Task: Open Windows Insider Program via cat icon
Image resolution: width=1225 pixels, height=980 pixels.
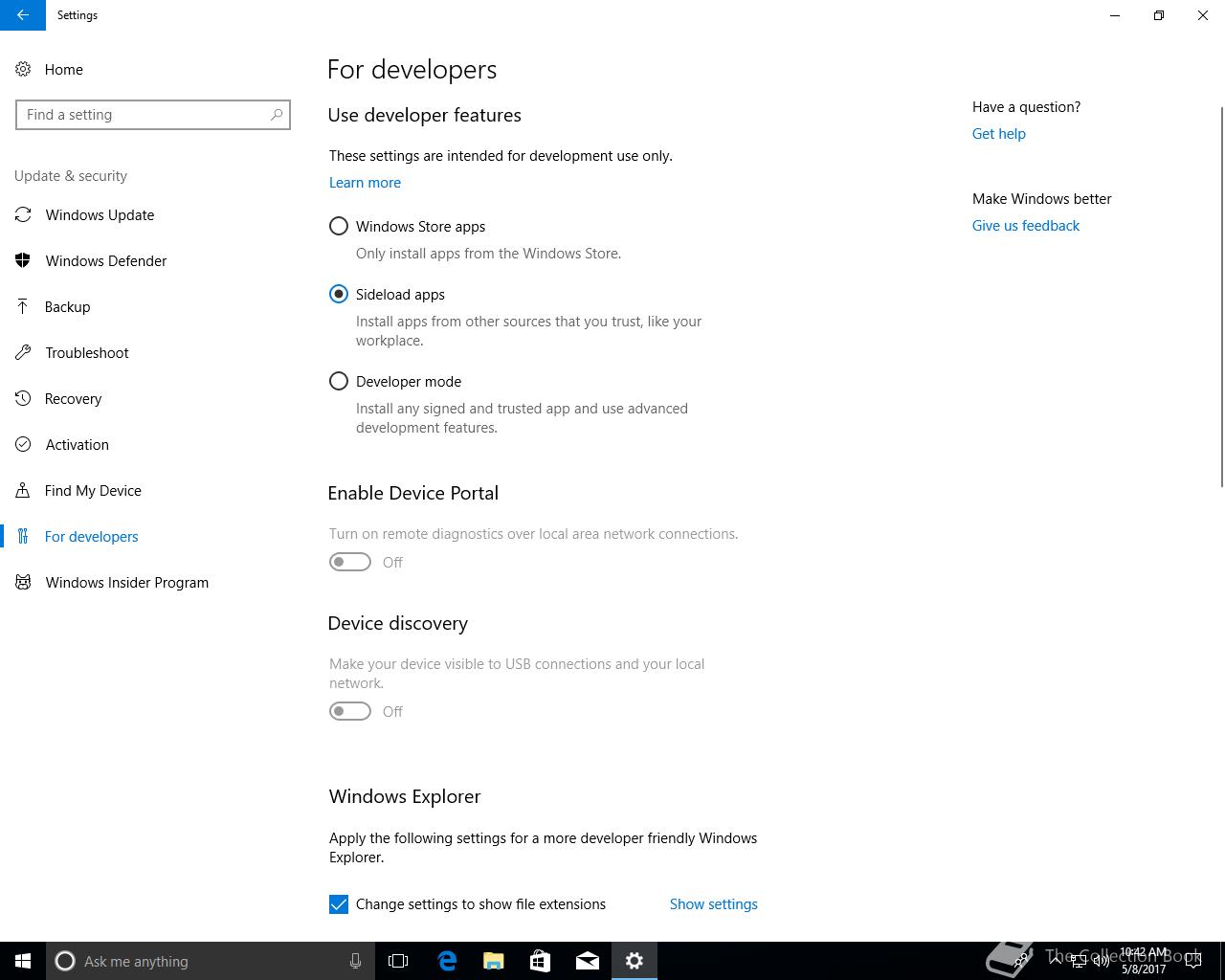Action: pyautogui.click(x=23, y=582)
